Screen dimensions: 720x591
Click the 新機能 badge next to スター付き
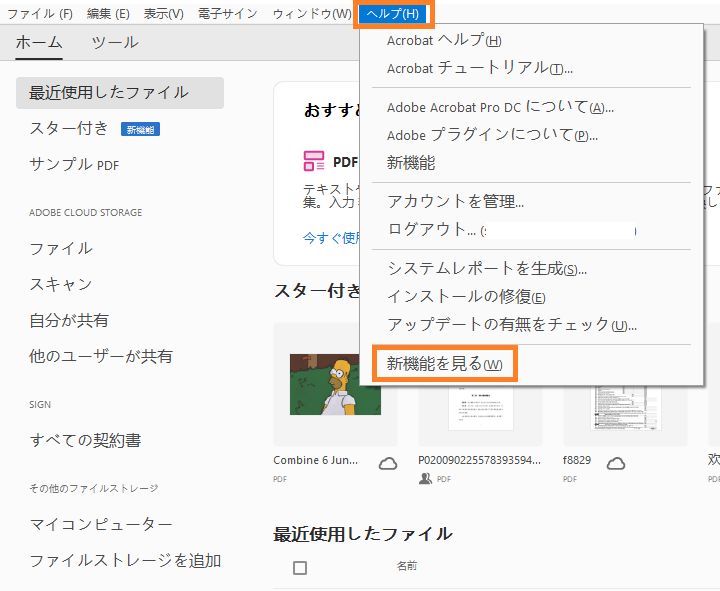pyautogui.click(x=141, y=129)
